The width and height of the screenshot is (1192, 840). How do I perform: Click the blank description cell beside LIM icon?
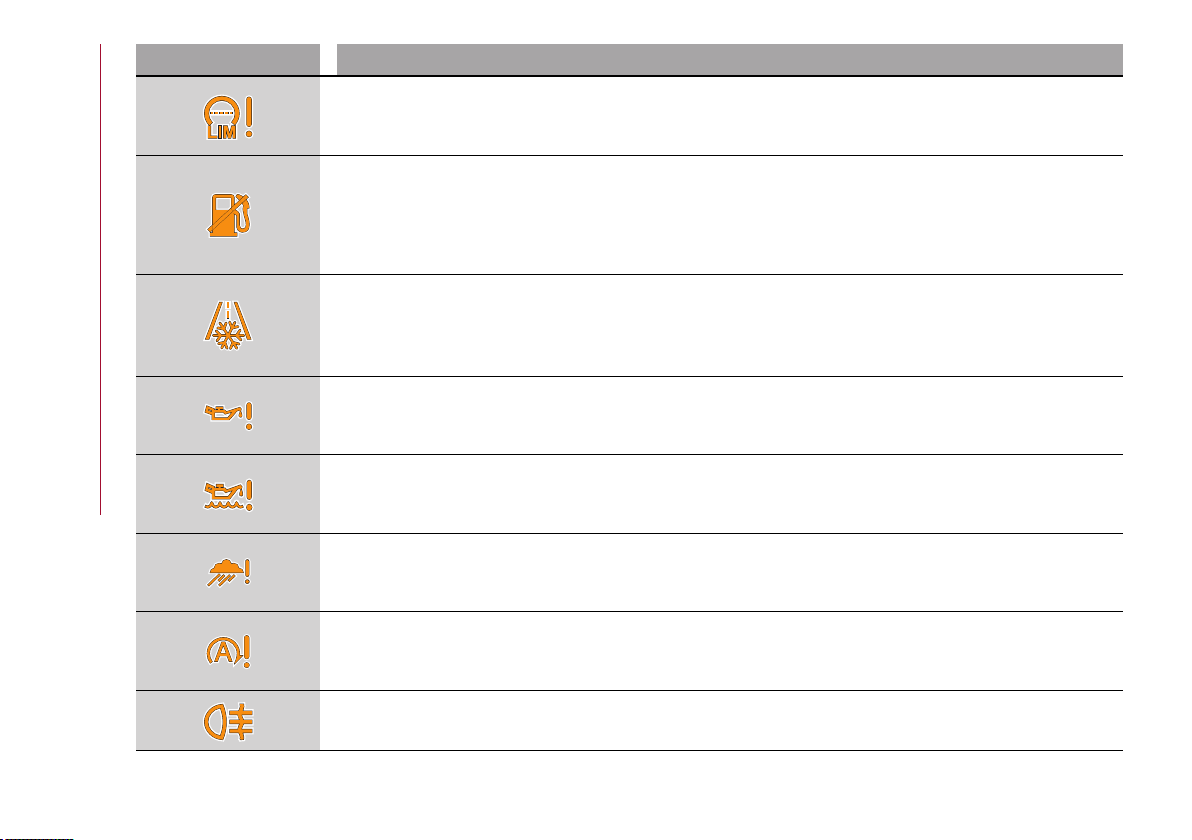click(x=721, y=116)
